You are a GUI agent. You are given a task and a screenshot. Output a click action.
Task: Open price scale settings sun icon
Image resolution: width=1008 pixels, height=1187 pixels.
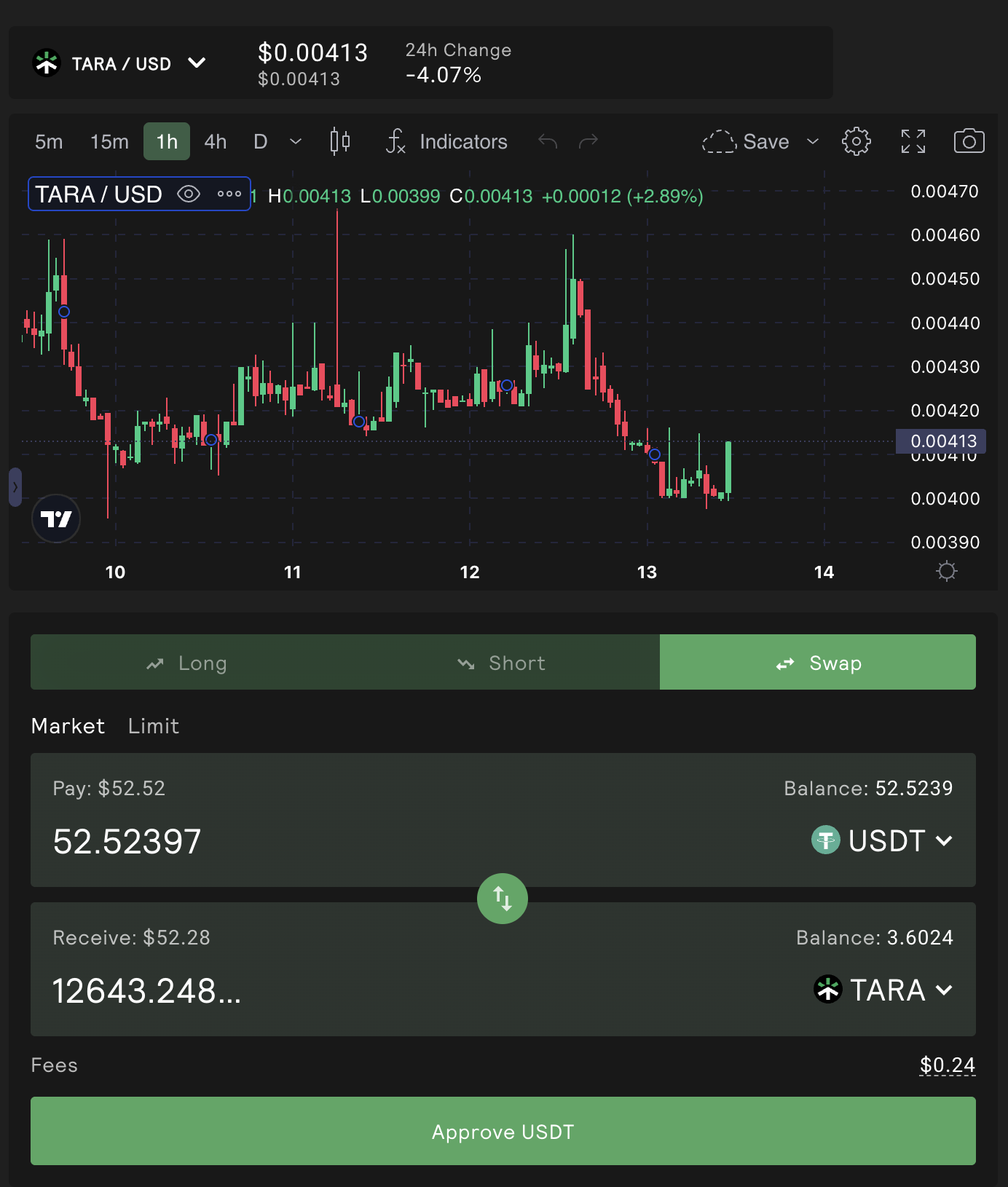tap(946, 571)
